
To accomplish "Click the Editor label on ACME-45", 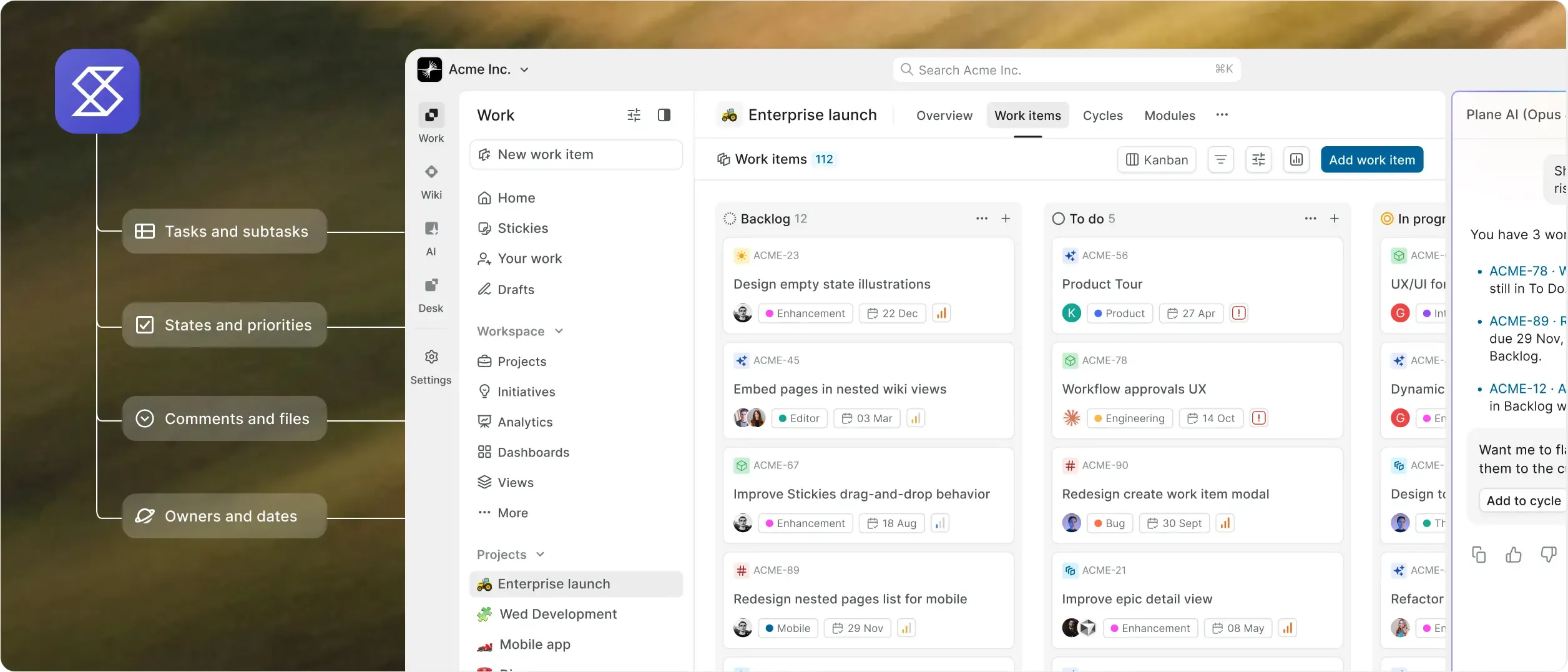I will click(x=798, y=418).
